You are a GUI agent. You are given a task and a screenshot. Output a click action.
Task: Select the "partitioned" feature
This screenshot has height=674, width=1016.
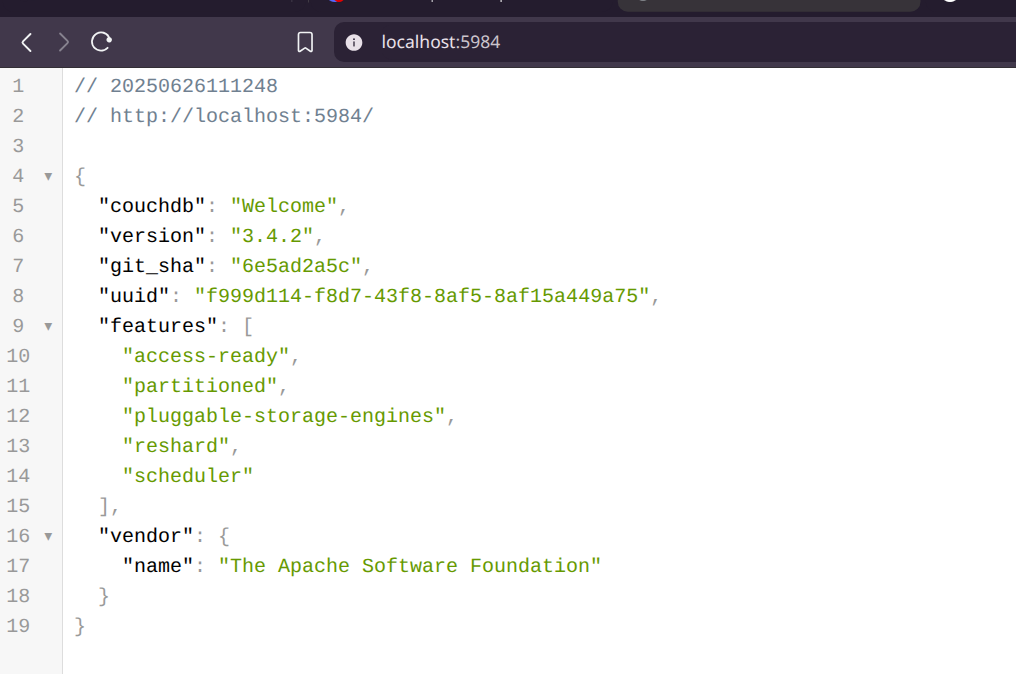(200, 386)
